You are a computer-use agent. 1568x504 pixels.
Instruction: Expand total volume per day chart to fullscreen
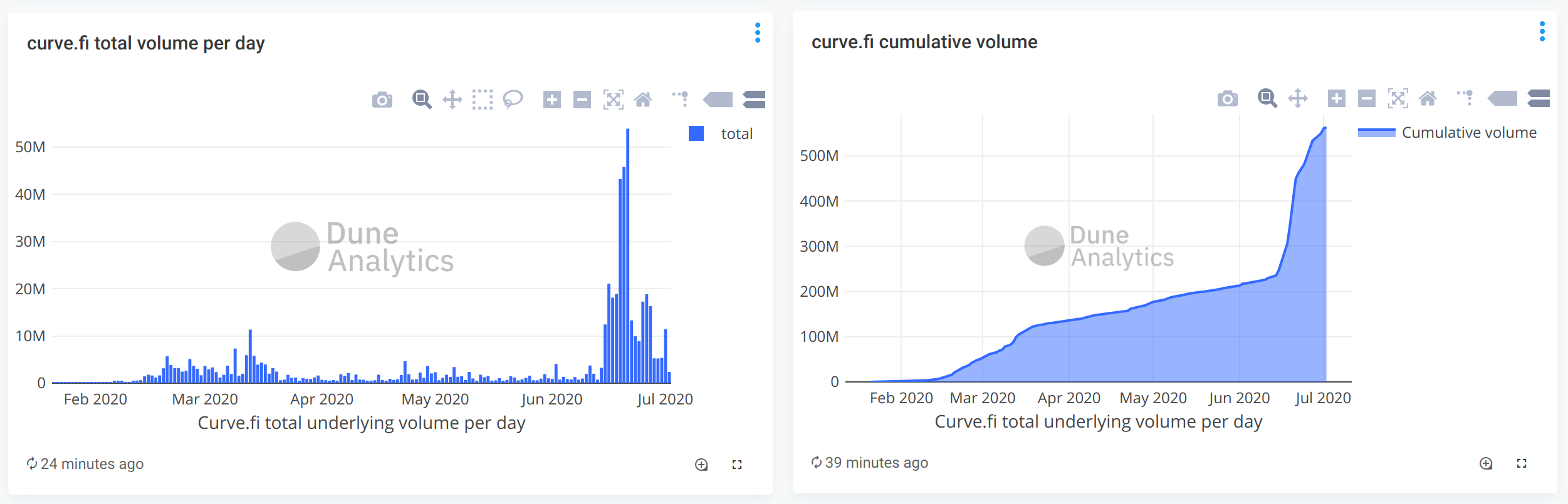pyautogui.click(x=737, y=465)
